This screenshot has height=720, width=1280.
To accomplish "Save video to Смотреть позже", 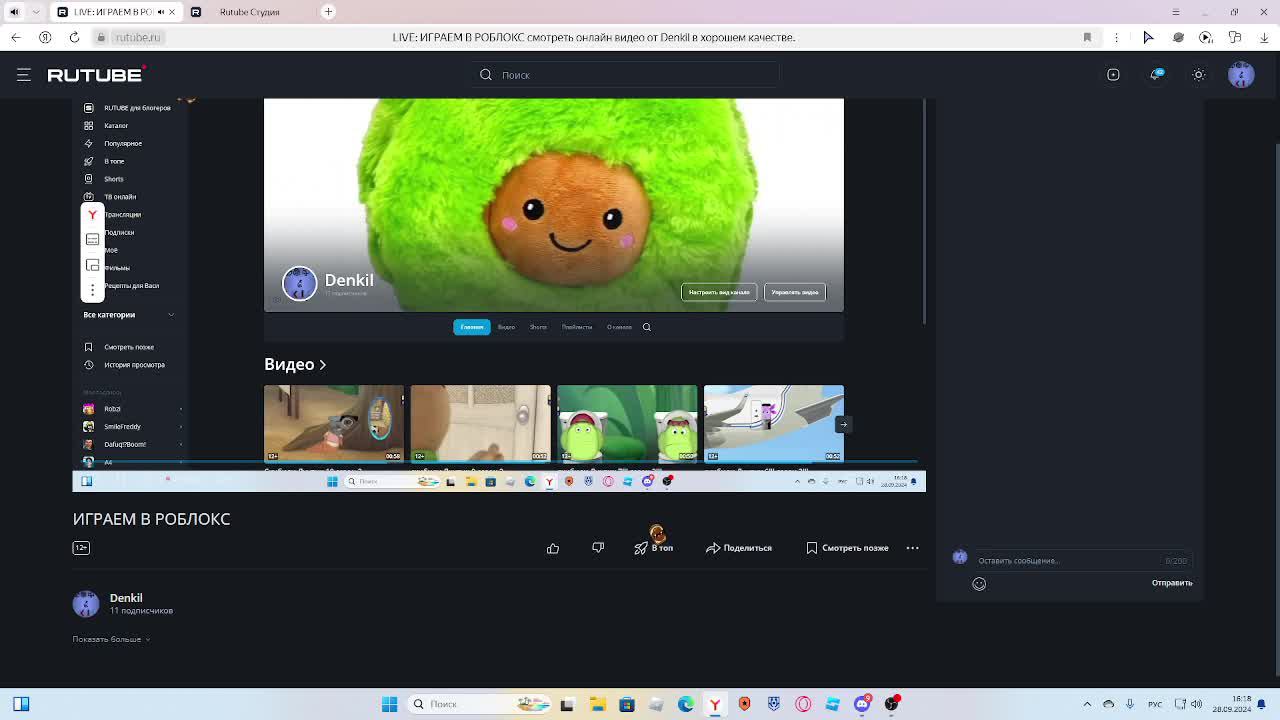I will coord(847,548).
